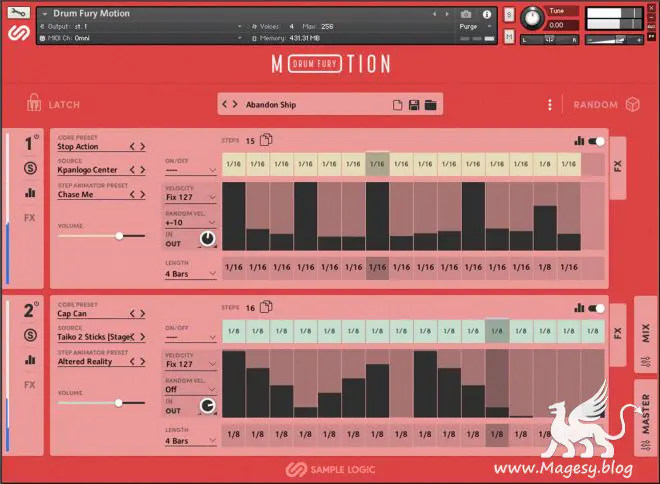Viewport: 660px width, 484px height.
Task: Toggle core 1 step animator switch
Action: pos(596,141)
